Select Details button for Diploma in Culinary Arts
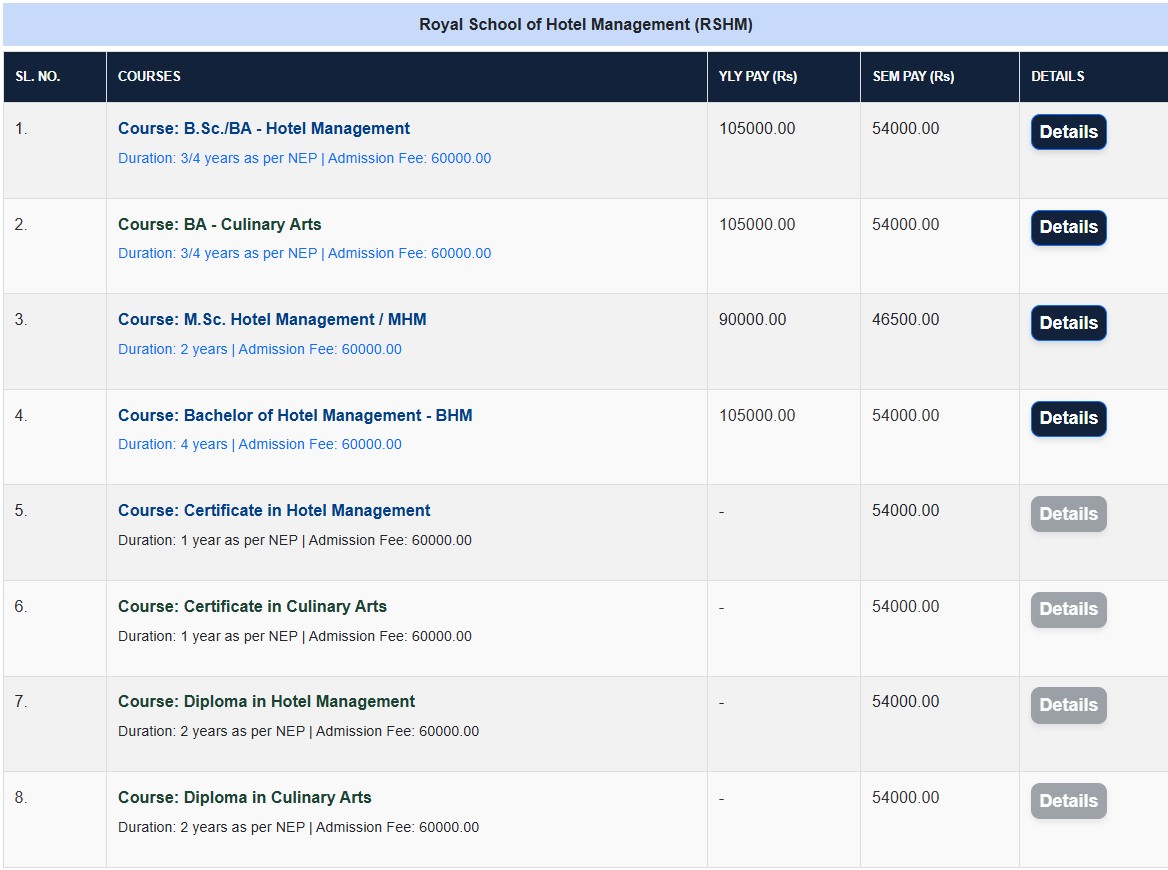Screen dimensions: 1168x870 tap(1068, 801)
